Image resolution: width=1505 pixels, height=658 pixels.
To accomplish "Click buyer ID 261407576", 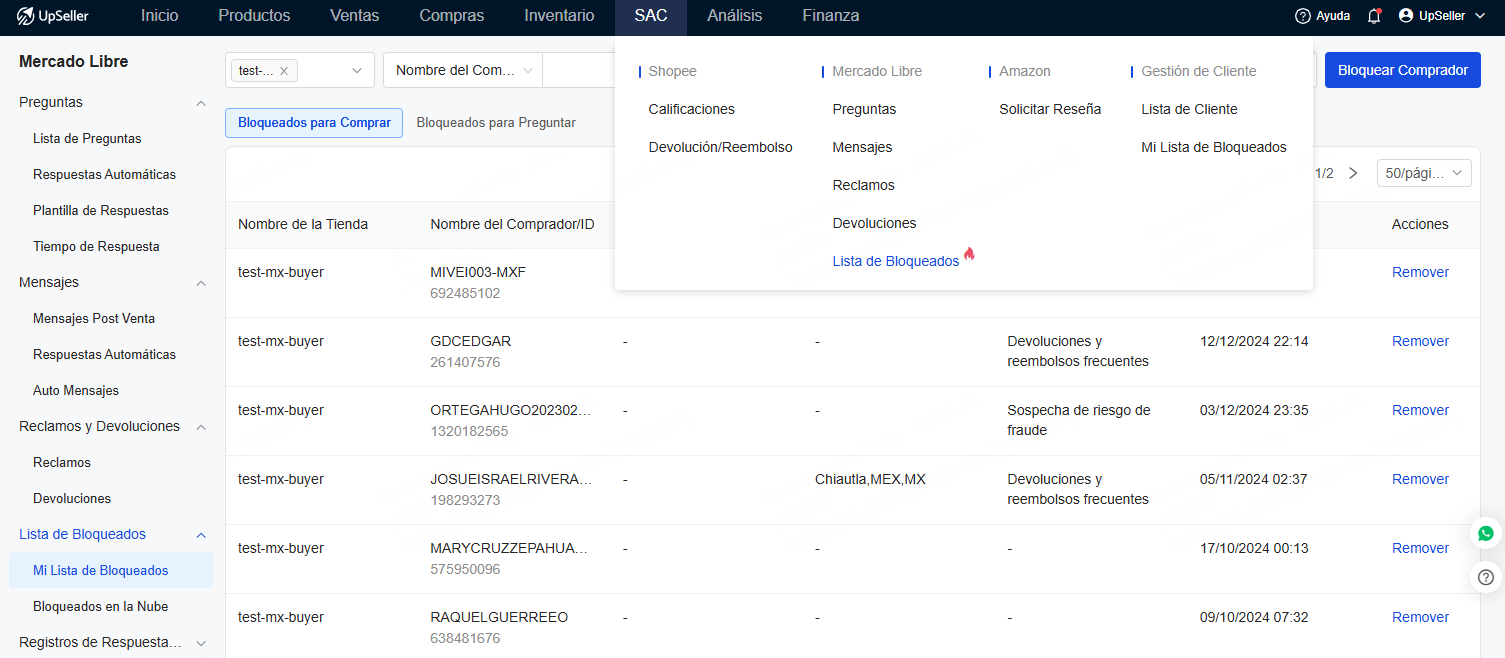I will [465, 362].
